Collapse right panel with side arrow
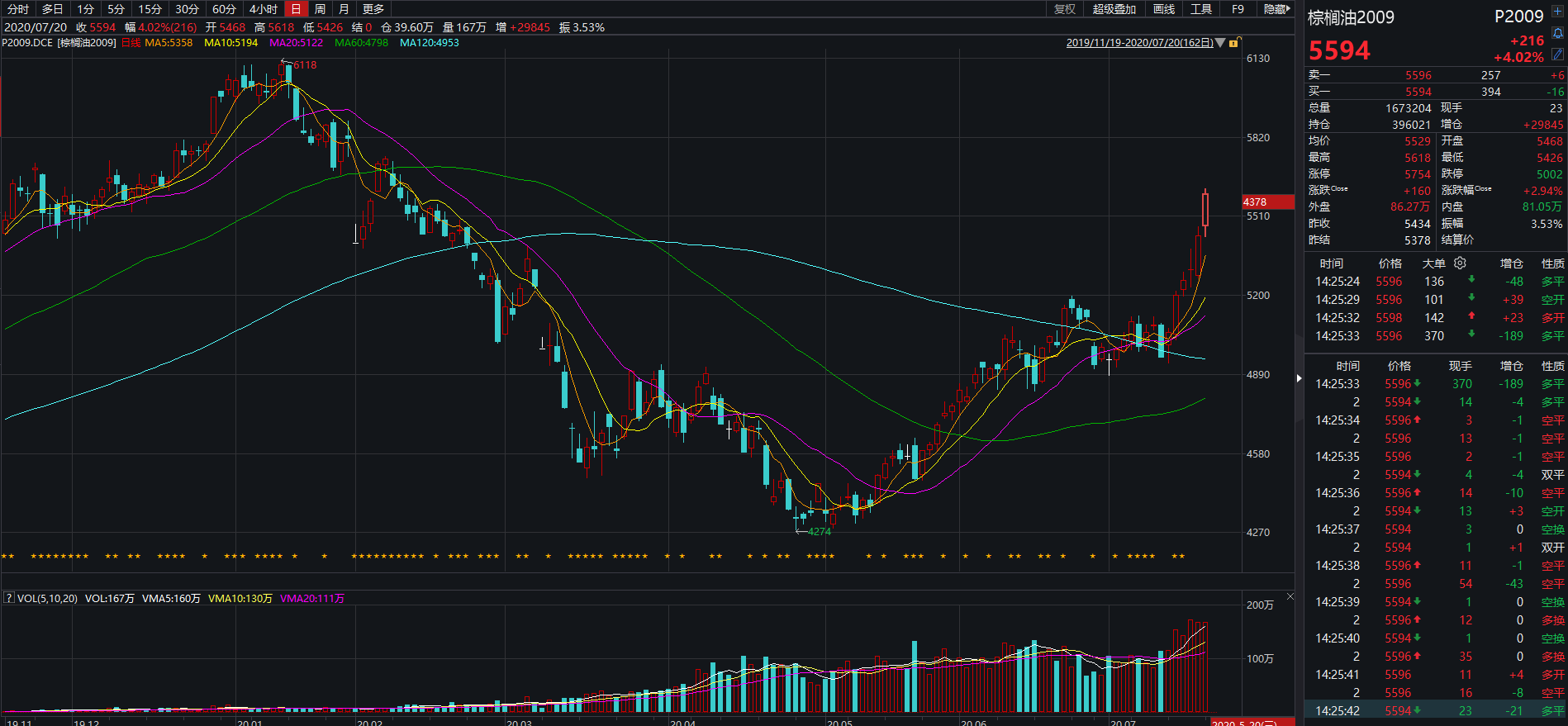The image size is (1568, 726). pyautogui.click(x=1299, y=378)
